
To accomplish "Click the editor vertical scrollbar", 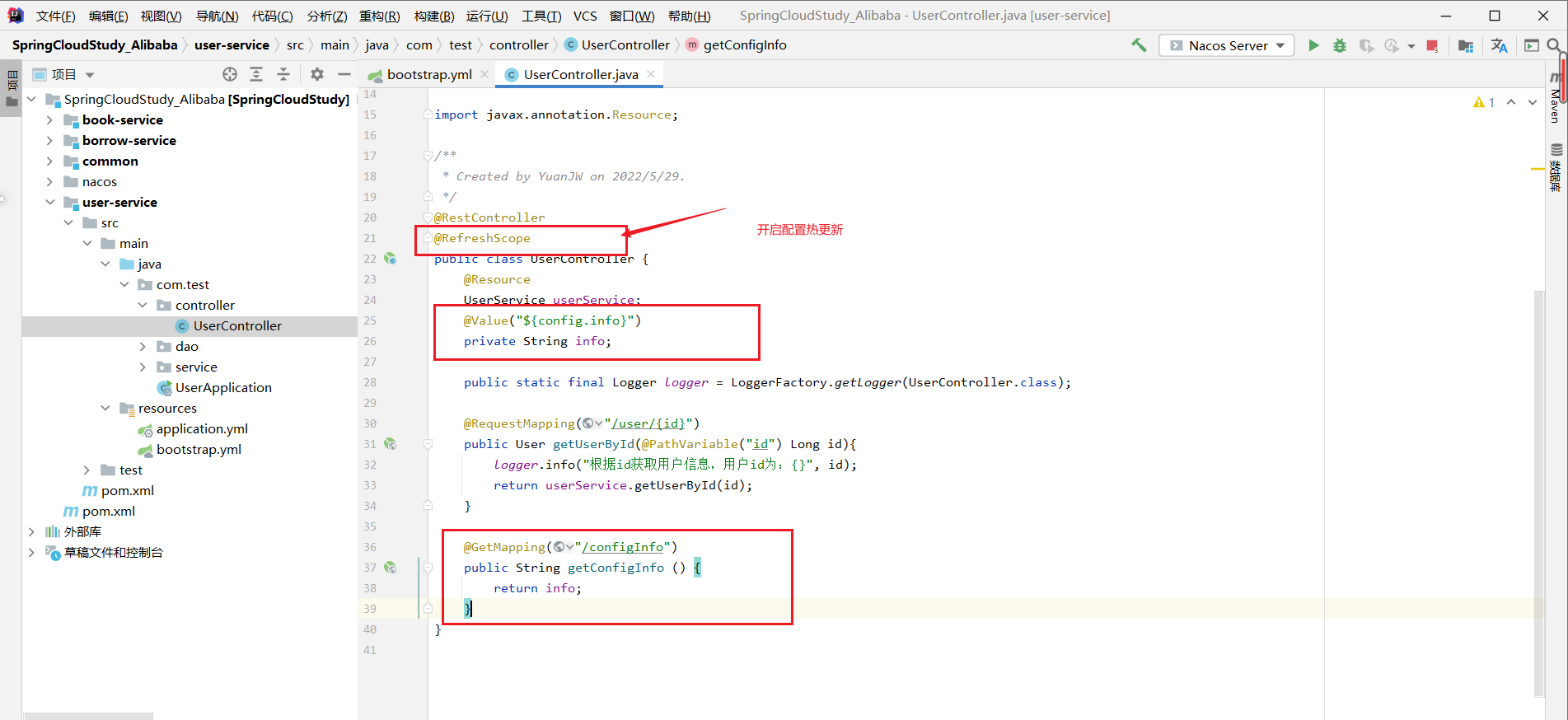I will pos(1539,493).
